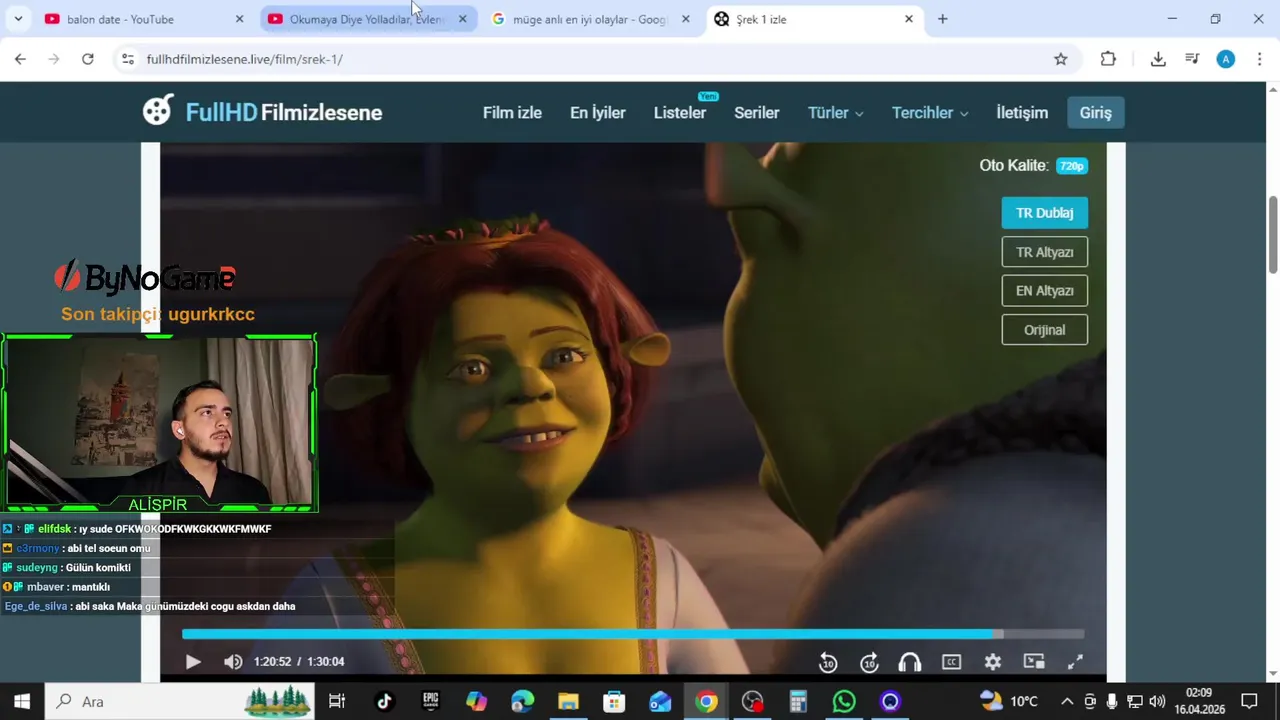Enter fullscreen video mode
The height and width of the screenshot is (720, 1280).
pos(1075,662)
